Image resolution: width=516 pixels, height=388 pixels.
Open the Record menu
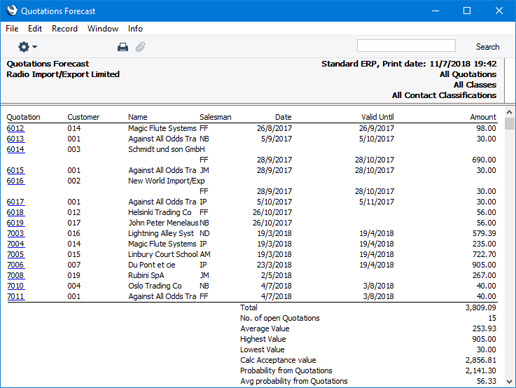point(65,29)
